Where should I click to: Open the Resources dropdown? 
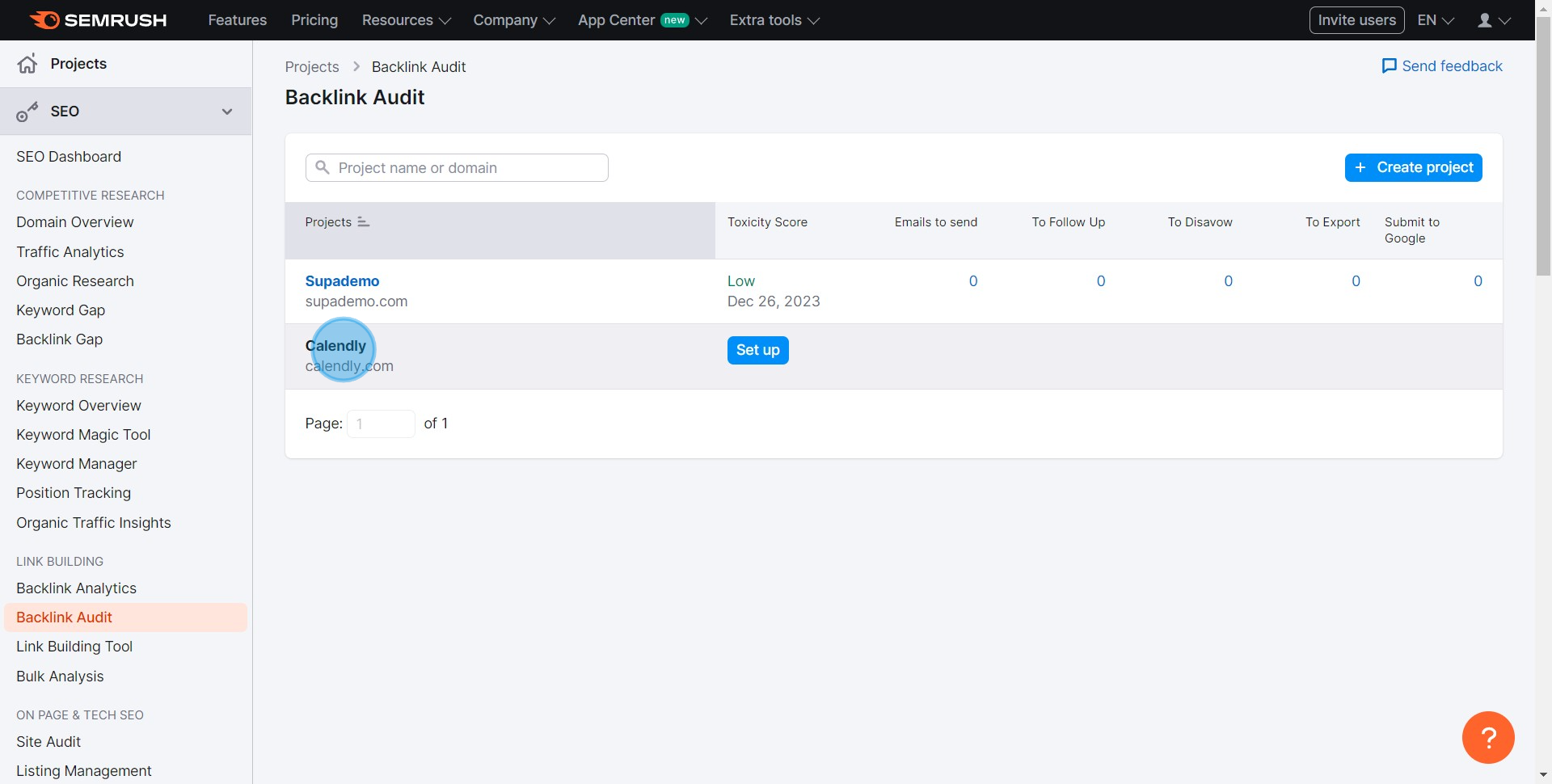[x=406, y=20]
